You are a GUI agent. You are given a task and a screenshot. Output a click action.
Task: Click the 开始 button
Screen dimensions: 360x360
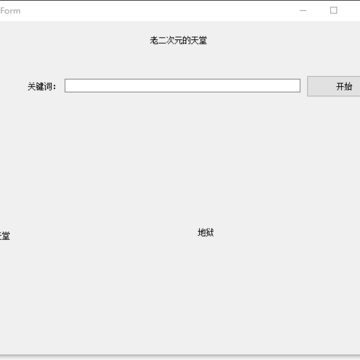pyautogui.click(x=334, y=86)
